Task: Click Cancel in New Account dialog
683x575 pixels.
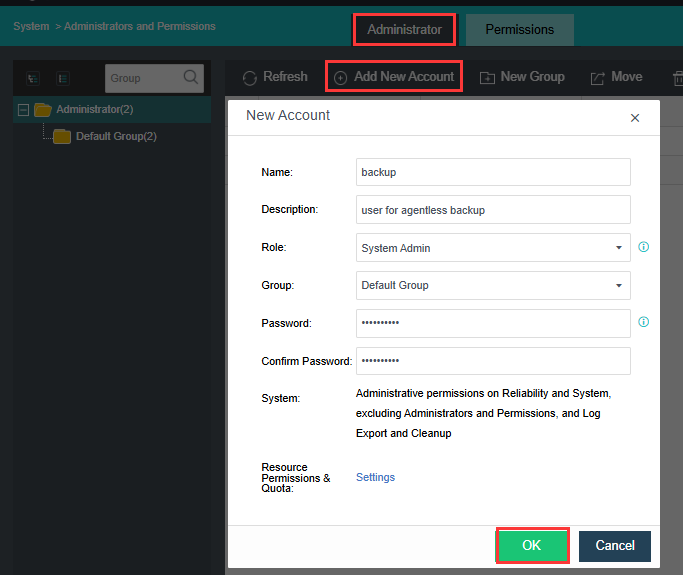Action: click(614, 545)
